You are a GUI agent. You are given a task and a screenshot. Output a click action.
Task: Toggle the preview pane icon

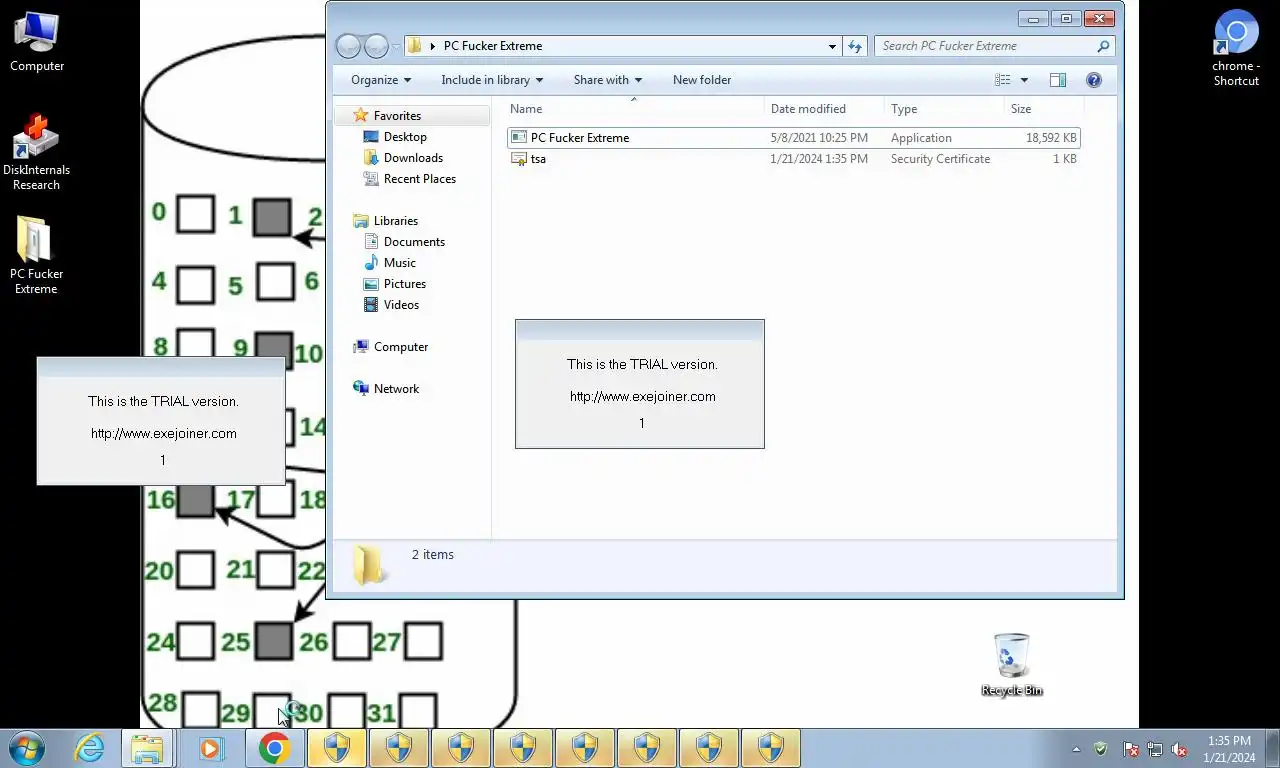[1058, 80]
